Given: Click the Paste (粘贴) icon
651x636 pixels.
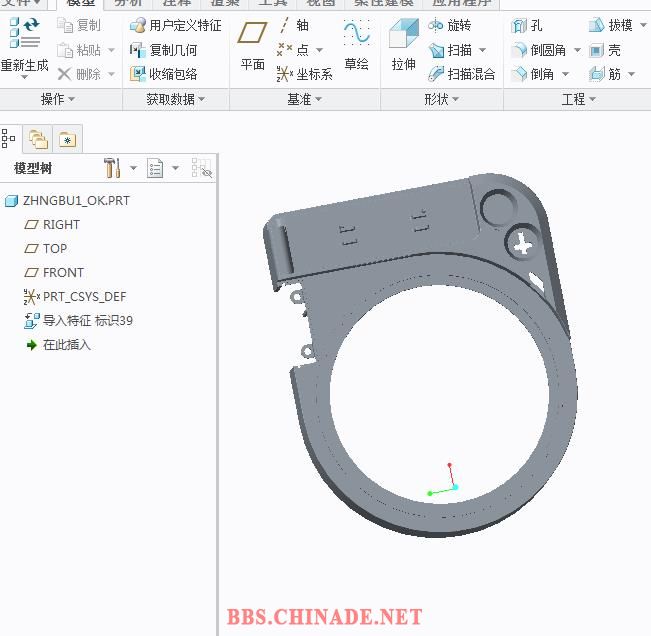Looking at the screenshot, I should coord(65,50).
